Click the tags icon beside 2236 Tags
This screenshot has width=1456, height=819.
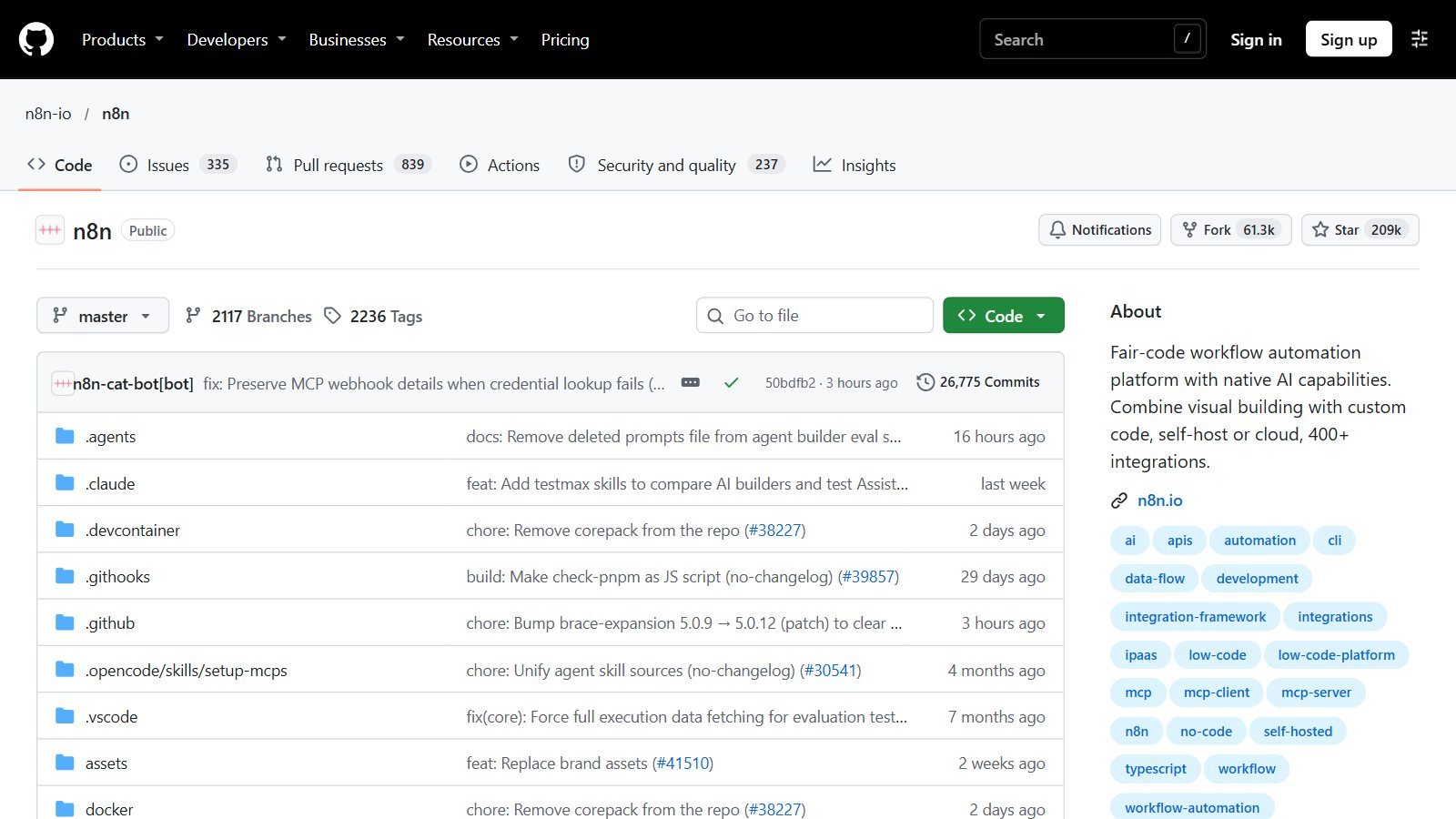(333, 316)
